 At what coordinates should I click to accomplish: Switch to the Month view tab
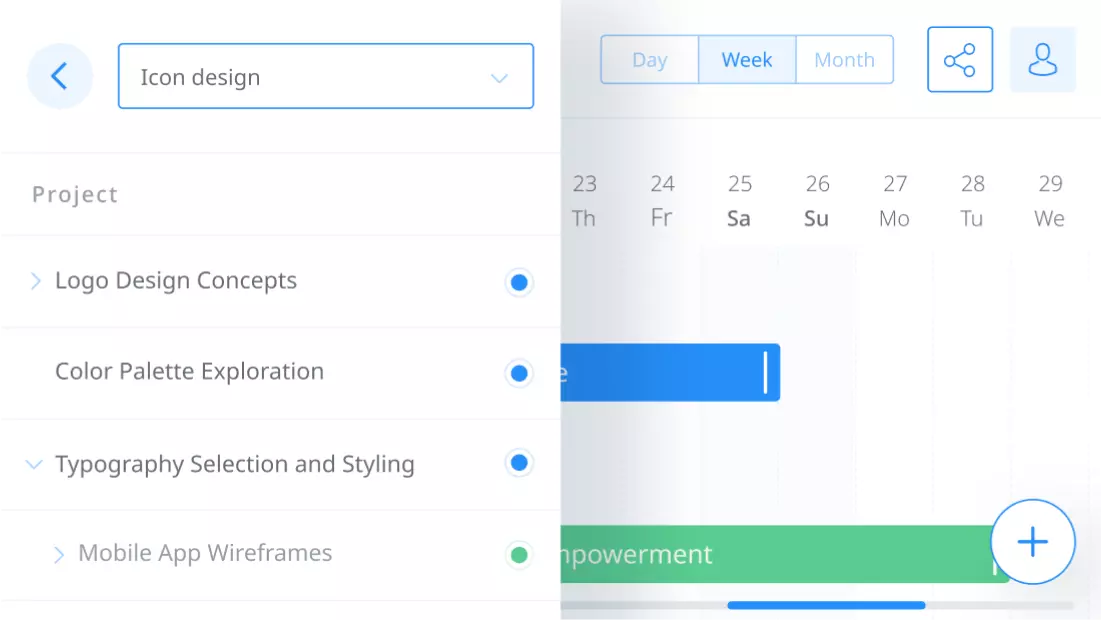click(x=844, y=60)
